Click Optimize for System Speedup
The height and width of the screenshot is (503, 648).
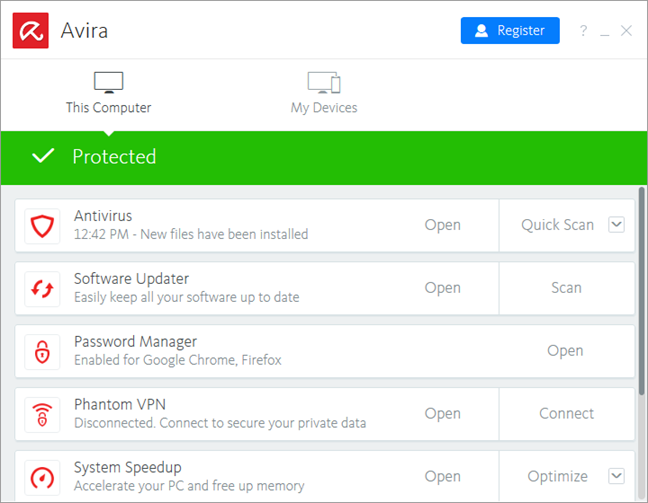coord(557,477)
